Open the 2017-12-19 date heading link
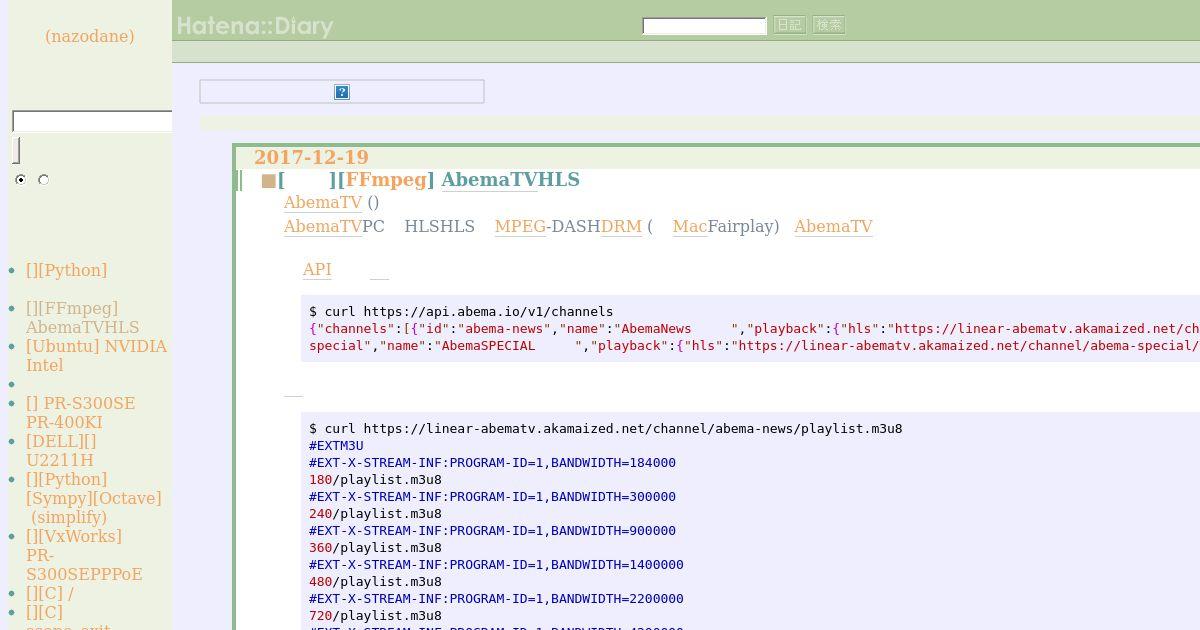Image resolution: width=1200 pixels, height=630 pixels. point(311,157)
